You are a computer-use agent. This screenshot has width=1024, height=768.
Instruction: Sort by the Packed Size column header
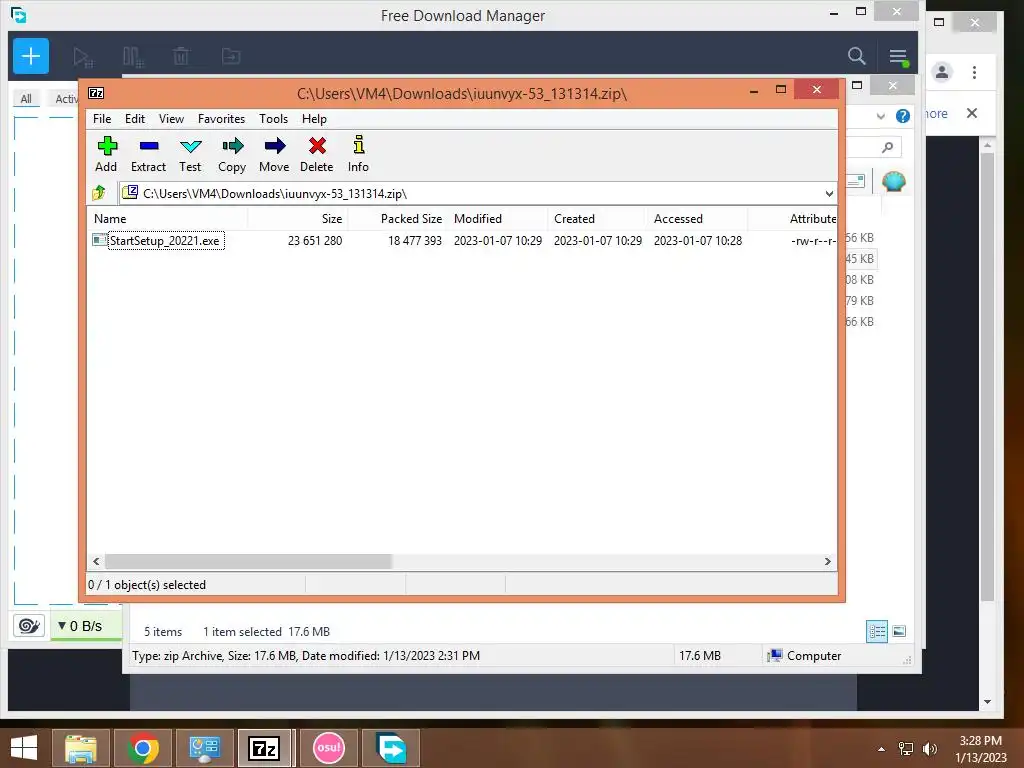click(x=398, y=219)
